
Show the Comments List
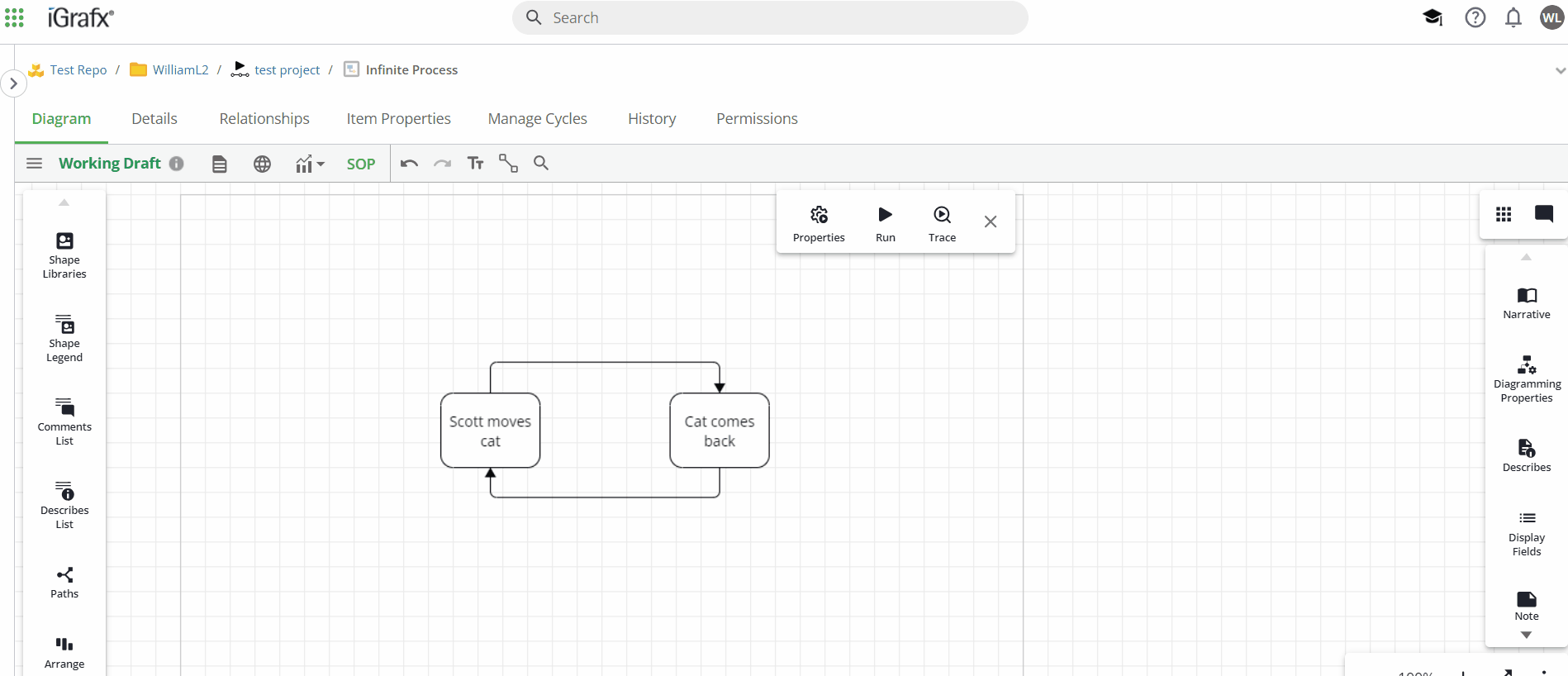point(64,421)
